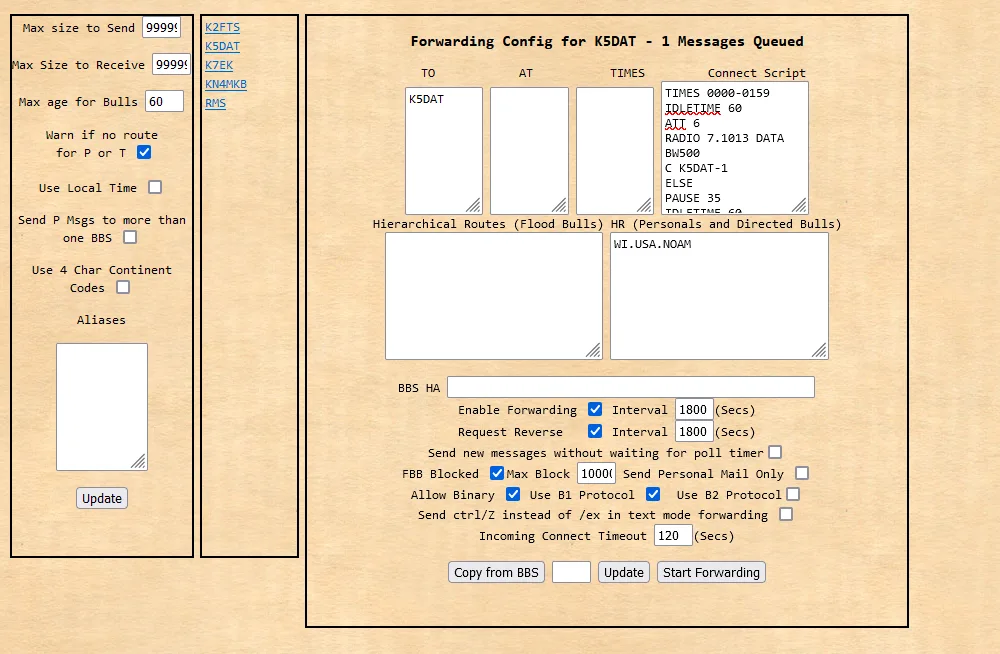Click the TO text area corner grip

[x=473, y=205]
